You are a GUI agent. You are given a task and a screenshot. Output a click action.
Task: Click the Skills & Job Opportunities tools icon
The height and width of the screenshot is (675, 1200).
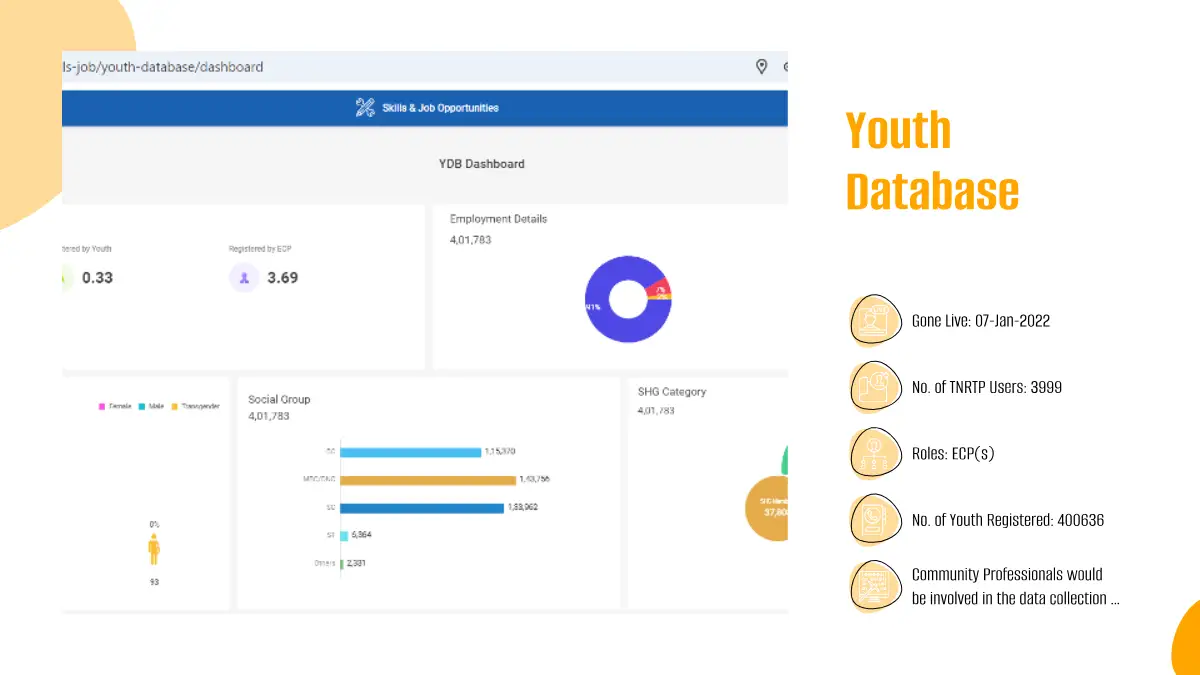click(365, 108)
